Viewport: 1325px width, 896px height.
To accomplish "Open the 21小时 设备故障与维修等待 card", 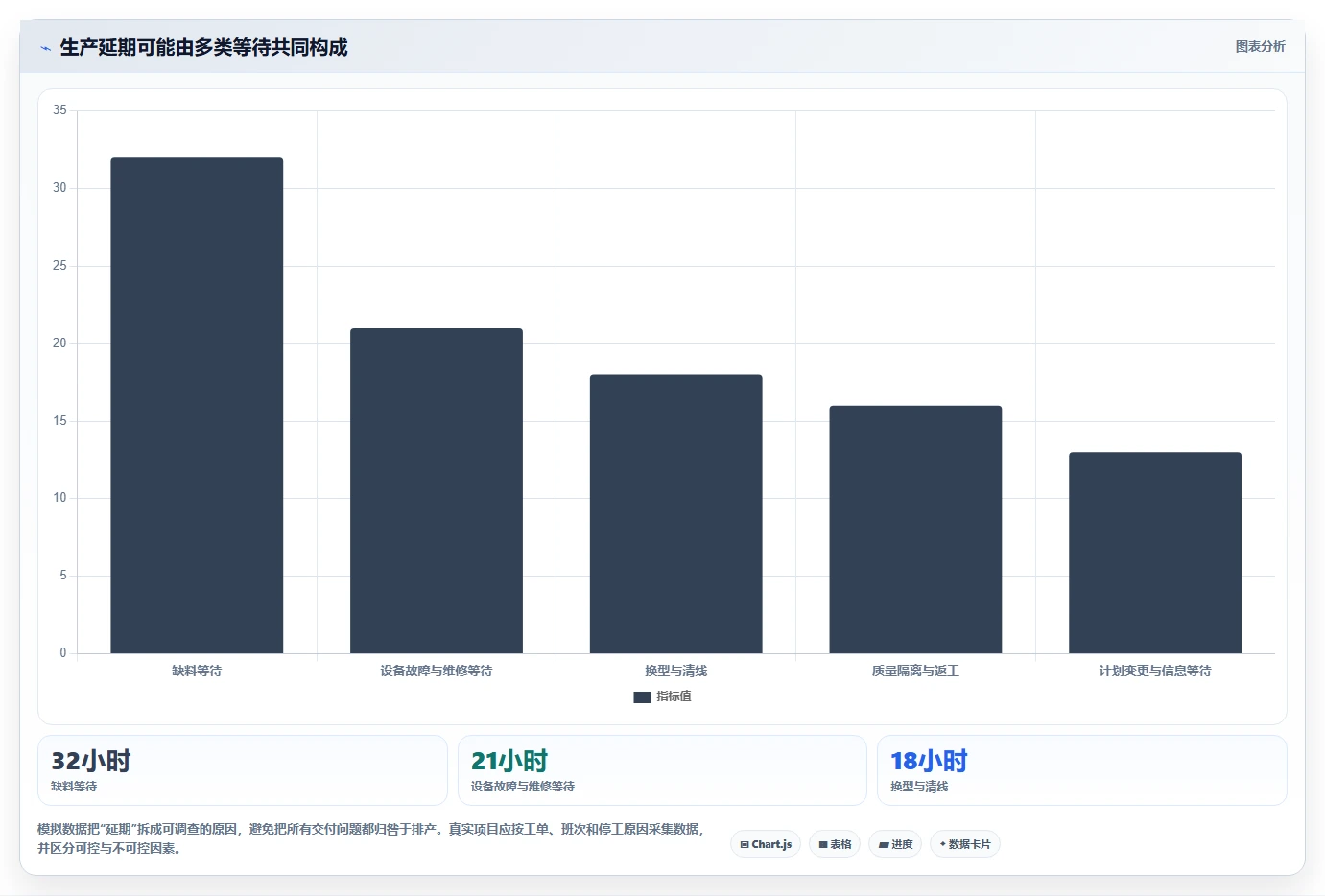I will click(x=662, y=770).
